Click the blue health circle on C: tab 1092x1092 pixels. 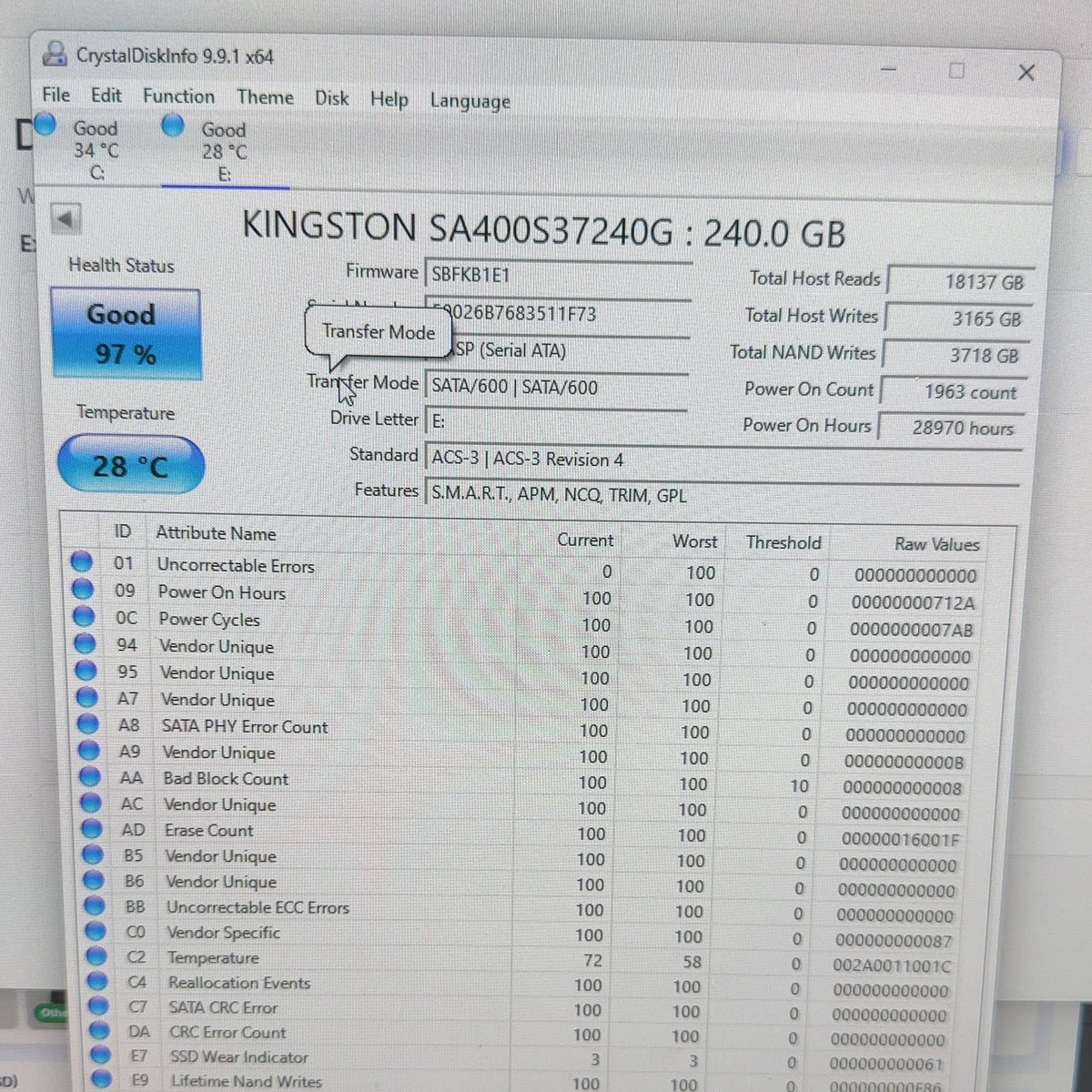coord(45,123)
